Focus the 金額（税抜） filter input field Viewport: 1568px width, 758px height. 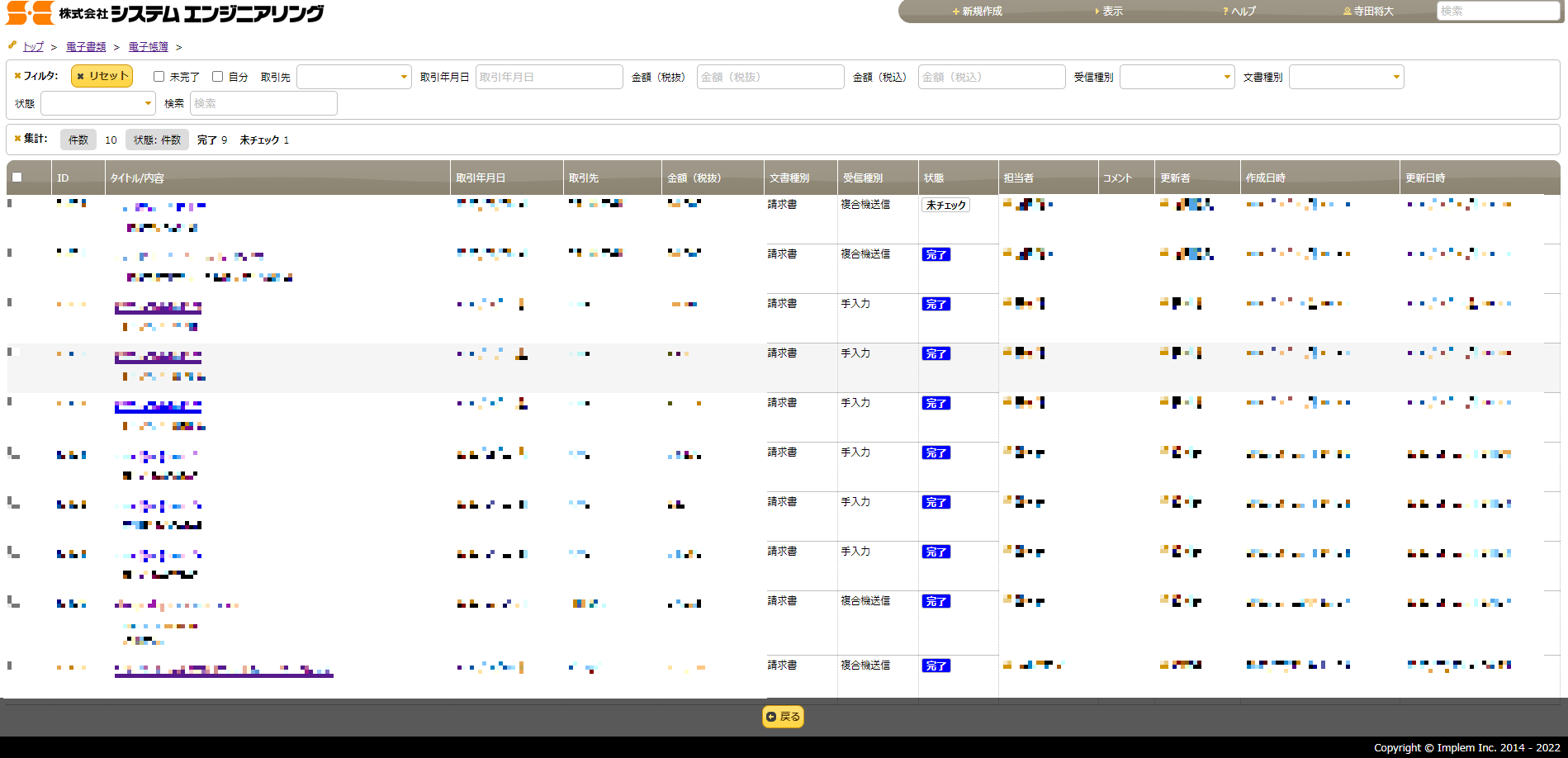770,77
